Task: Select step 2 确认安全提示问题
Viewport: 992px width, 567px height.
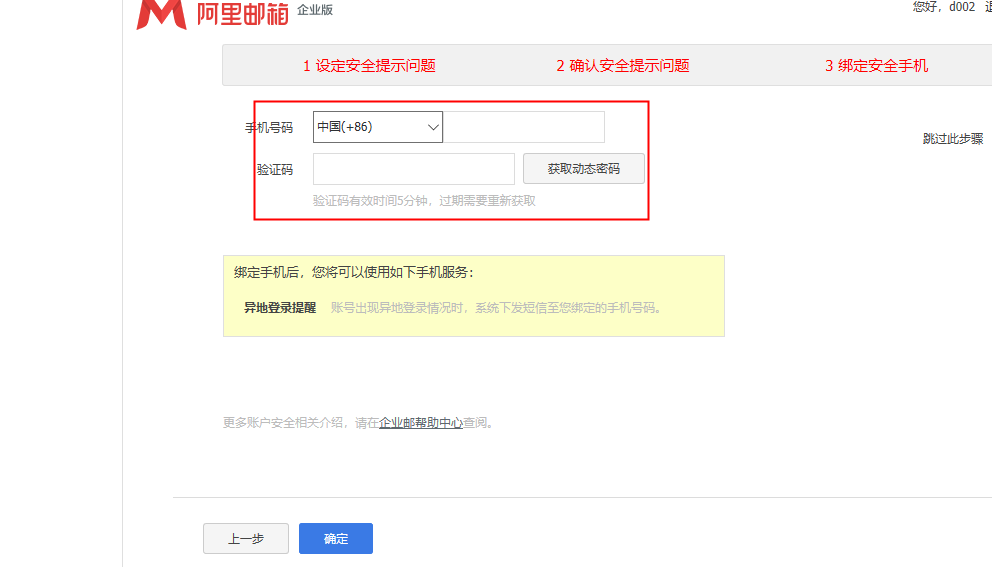Action: point(623,66)
